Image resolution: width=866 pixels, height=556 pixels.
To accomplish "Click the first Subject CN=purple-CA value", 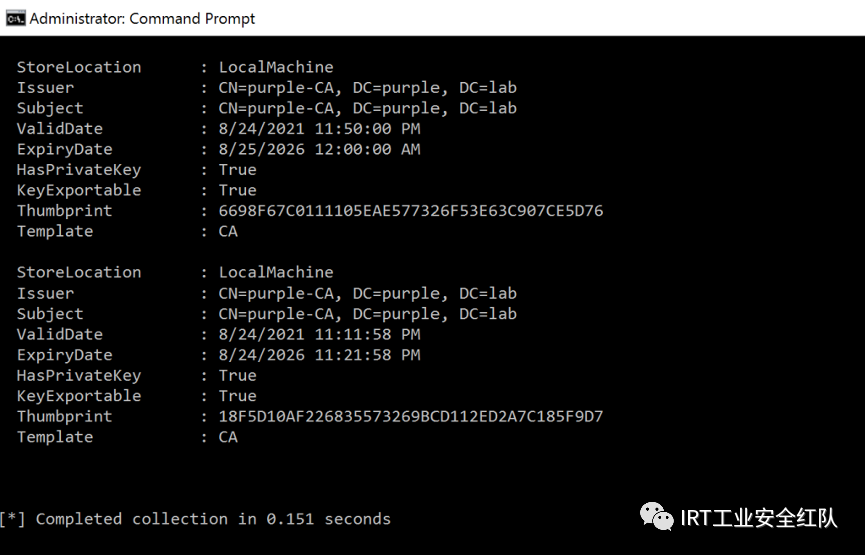I will (367, 108).
